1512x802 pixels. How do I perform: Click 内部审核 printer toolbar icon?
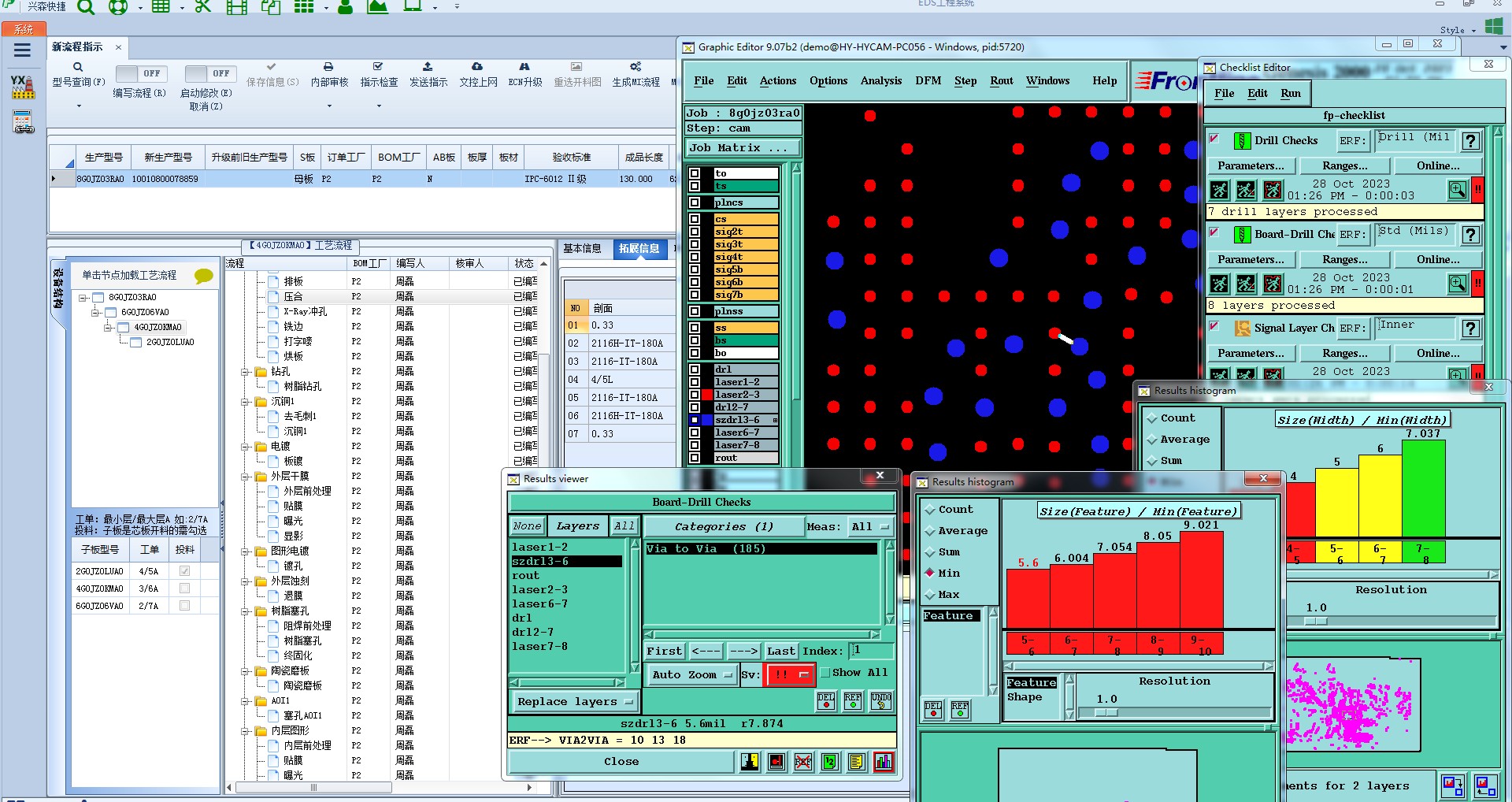pyautogui.click(x=328, y=67)
